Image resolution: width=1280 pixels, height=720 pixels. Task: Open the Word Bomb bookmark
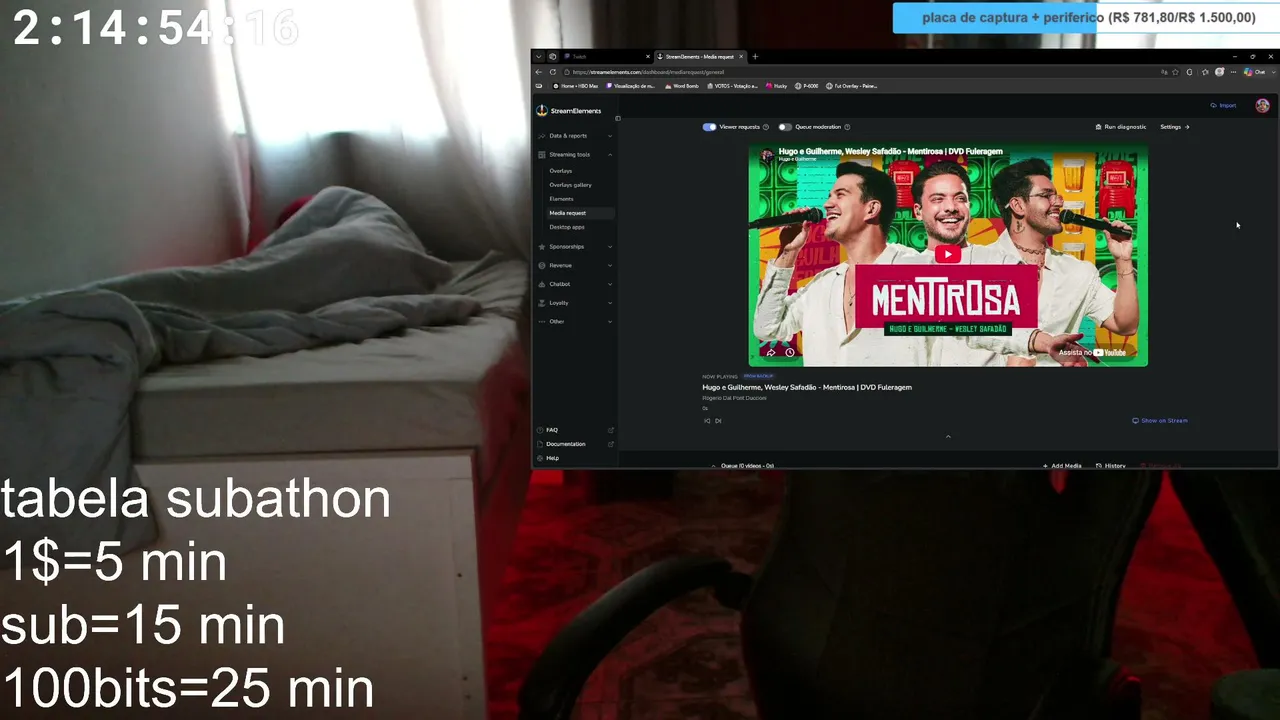click(x=680, y=86)
